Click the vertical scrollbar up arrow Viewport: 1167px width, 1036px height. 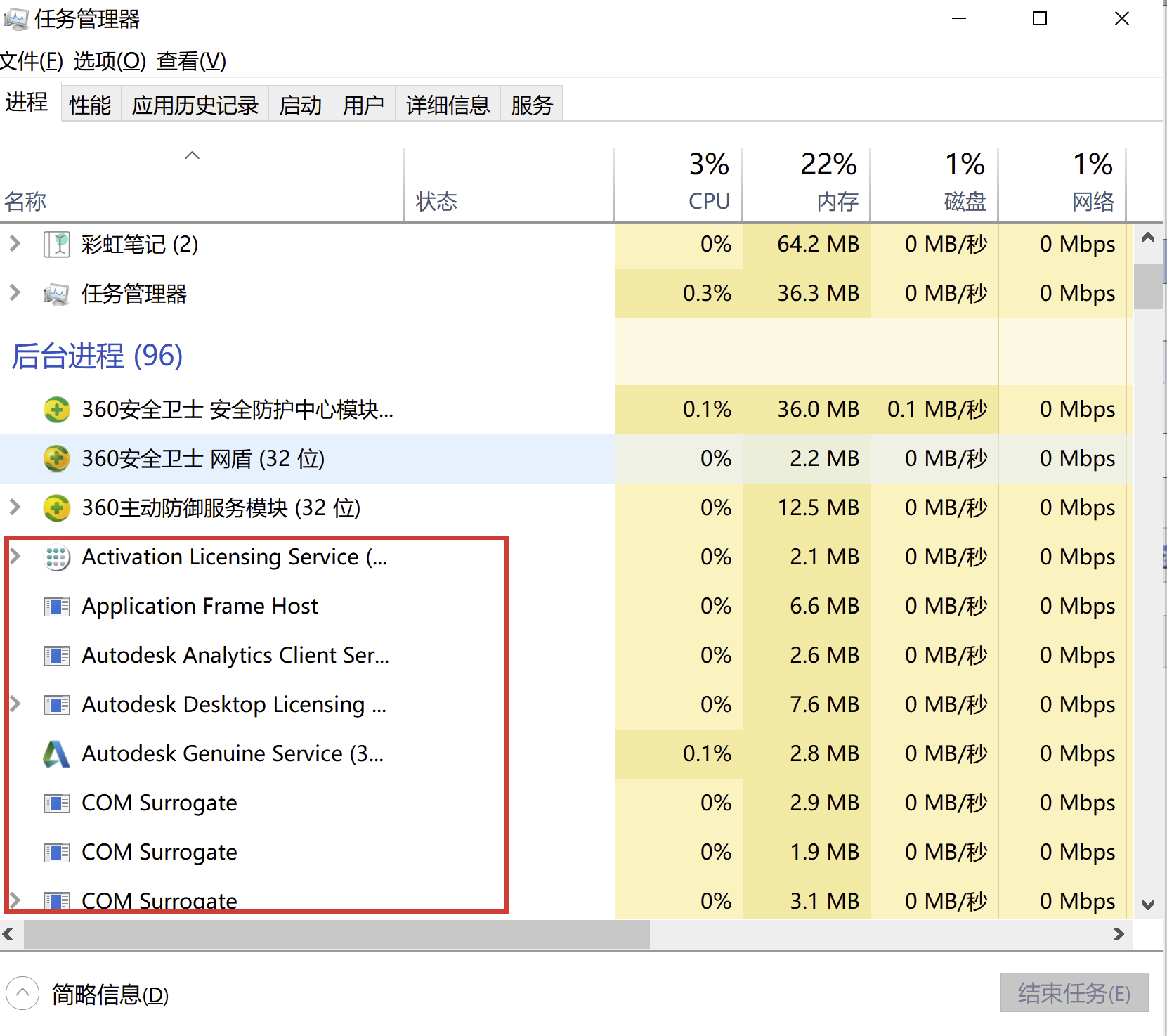pyautogui.click(x=1148, y=238)
